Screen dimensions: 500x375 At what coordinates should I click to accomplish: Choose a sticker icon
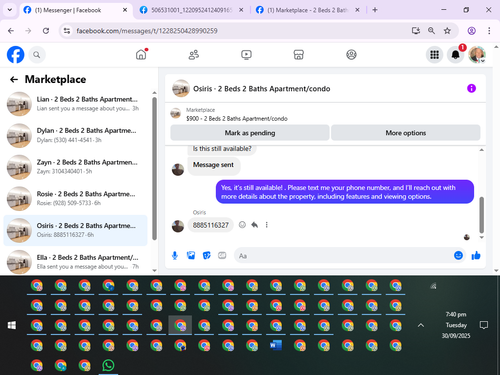(x=207, y=256)
